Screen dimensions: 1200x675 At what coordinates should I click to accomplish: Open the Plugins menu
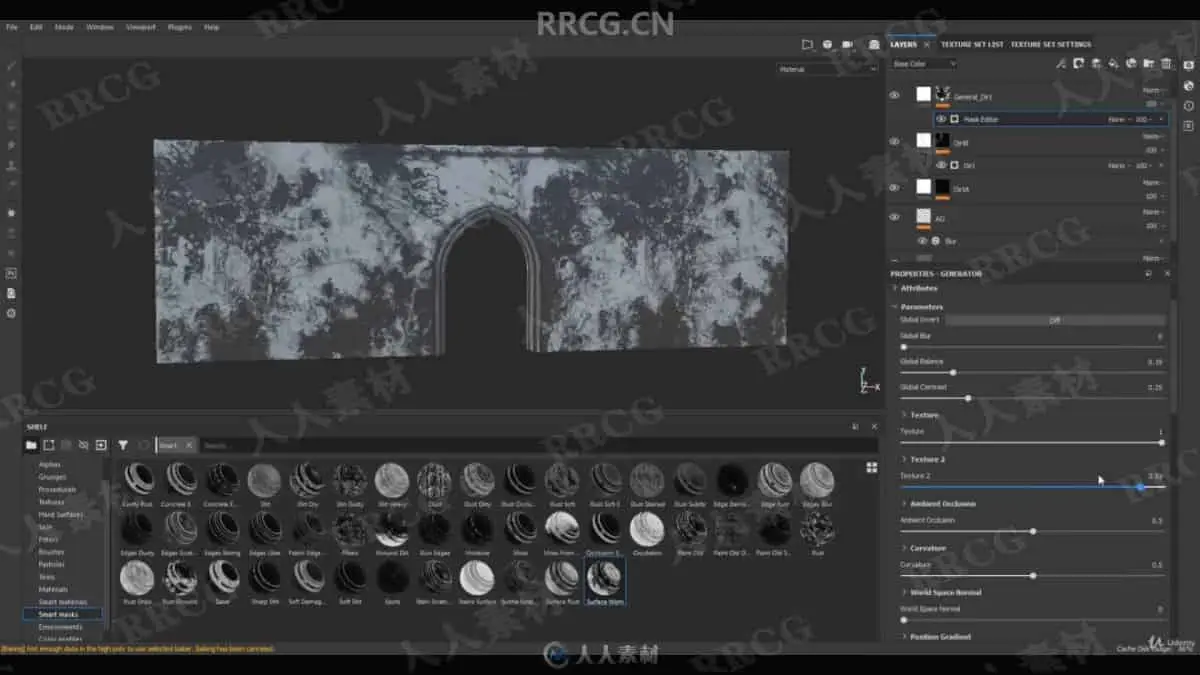point(180,27)
